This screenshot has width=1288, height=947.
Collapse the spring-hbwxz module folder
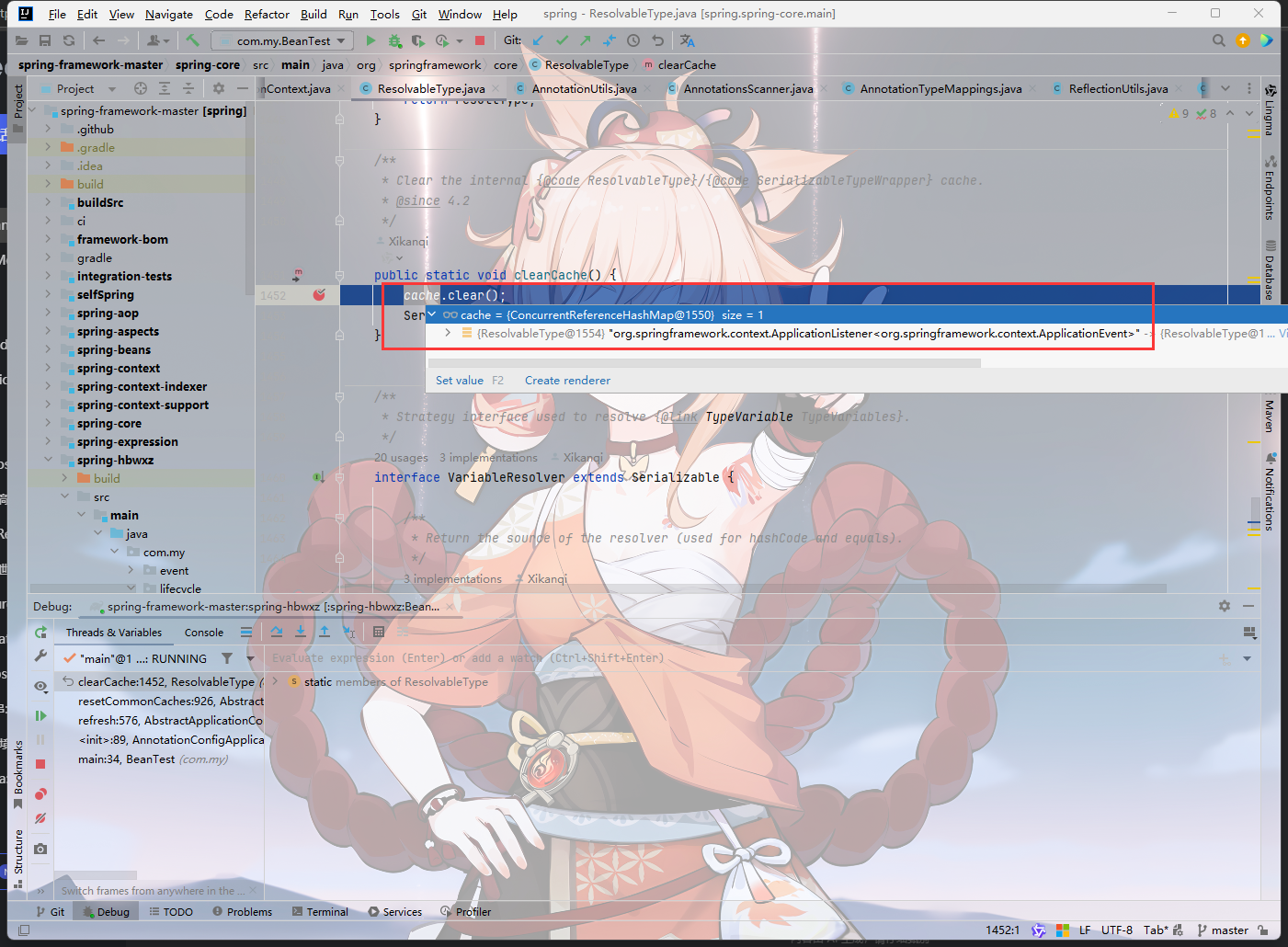coord(48,460)
